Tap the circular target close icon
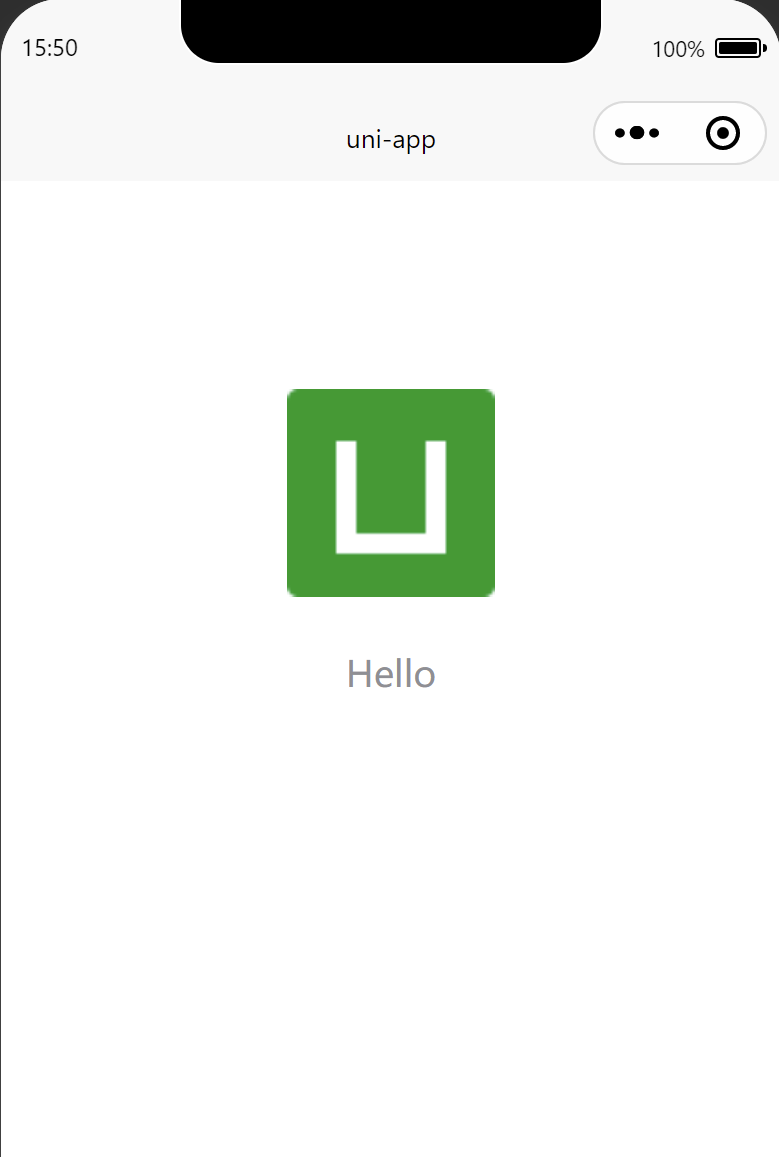Image resolution: width=779 pixels, height=1157 pixels. [722, 133]
